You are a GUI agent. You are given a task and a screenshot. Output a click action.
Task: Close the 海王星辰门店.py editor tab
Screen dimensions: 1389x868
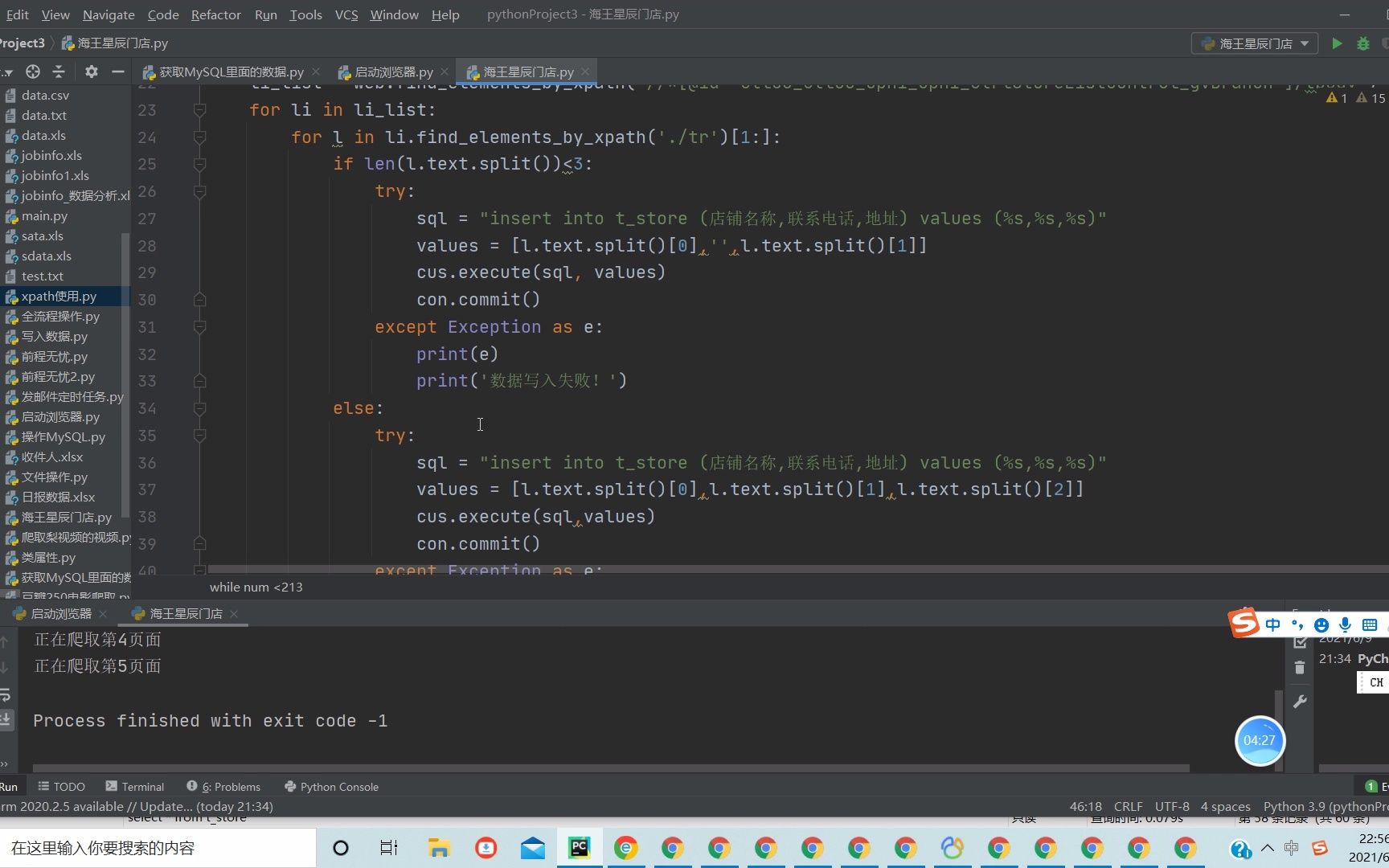(x=585, y=72)
